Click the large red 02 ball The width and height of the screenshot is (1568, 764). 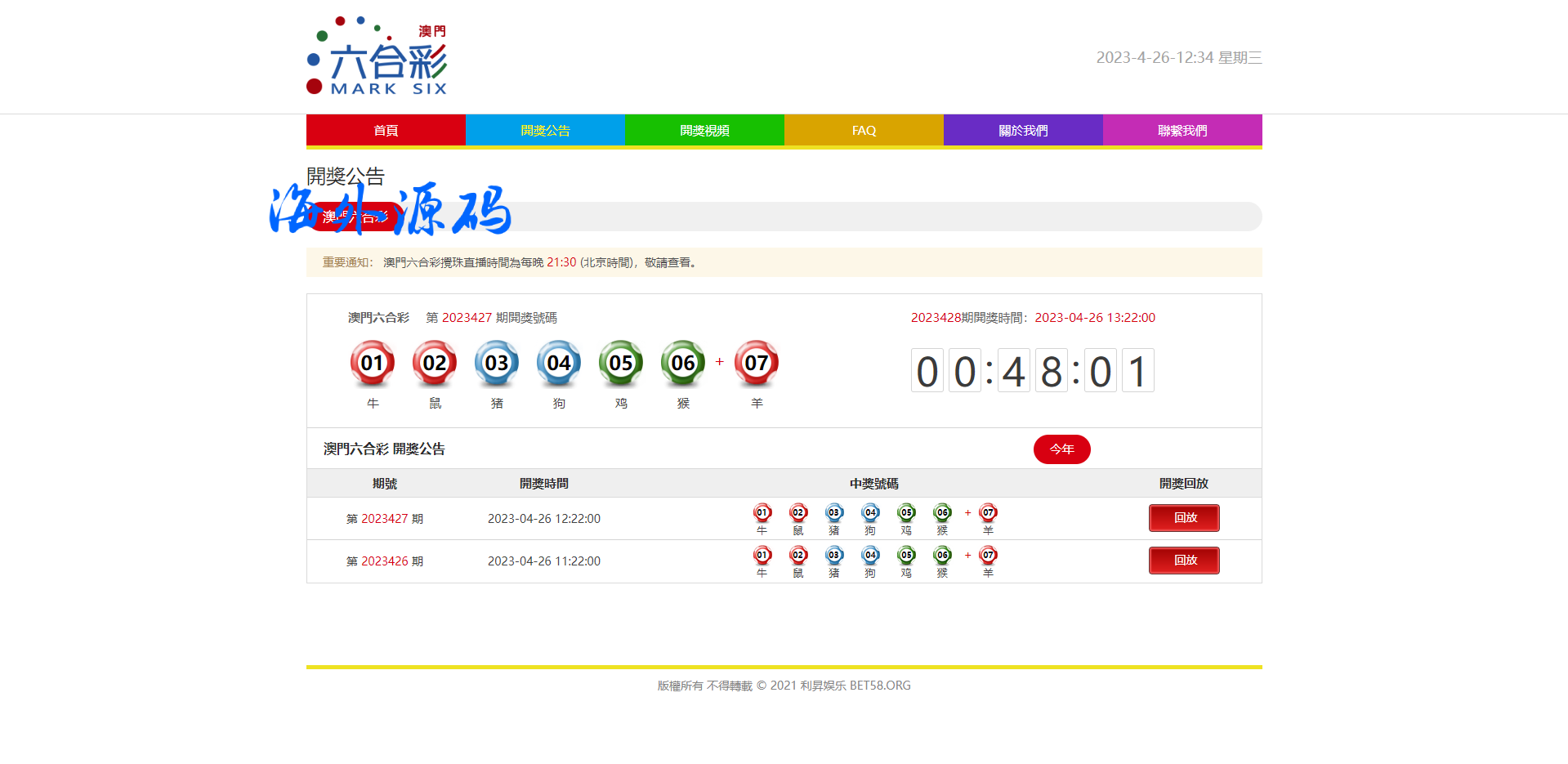(435, 363)
